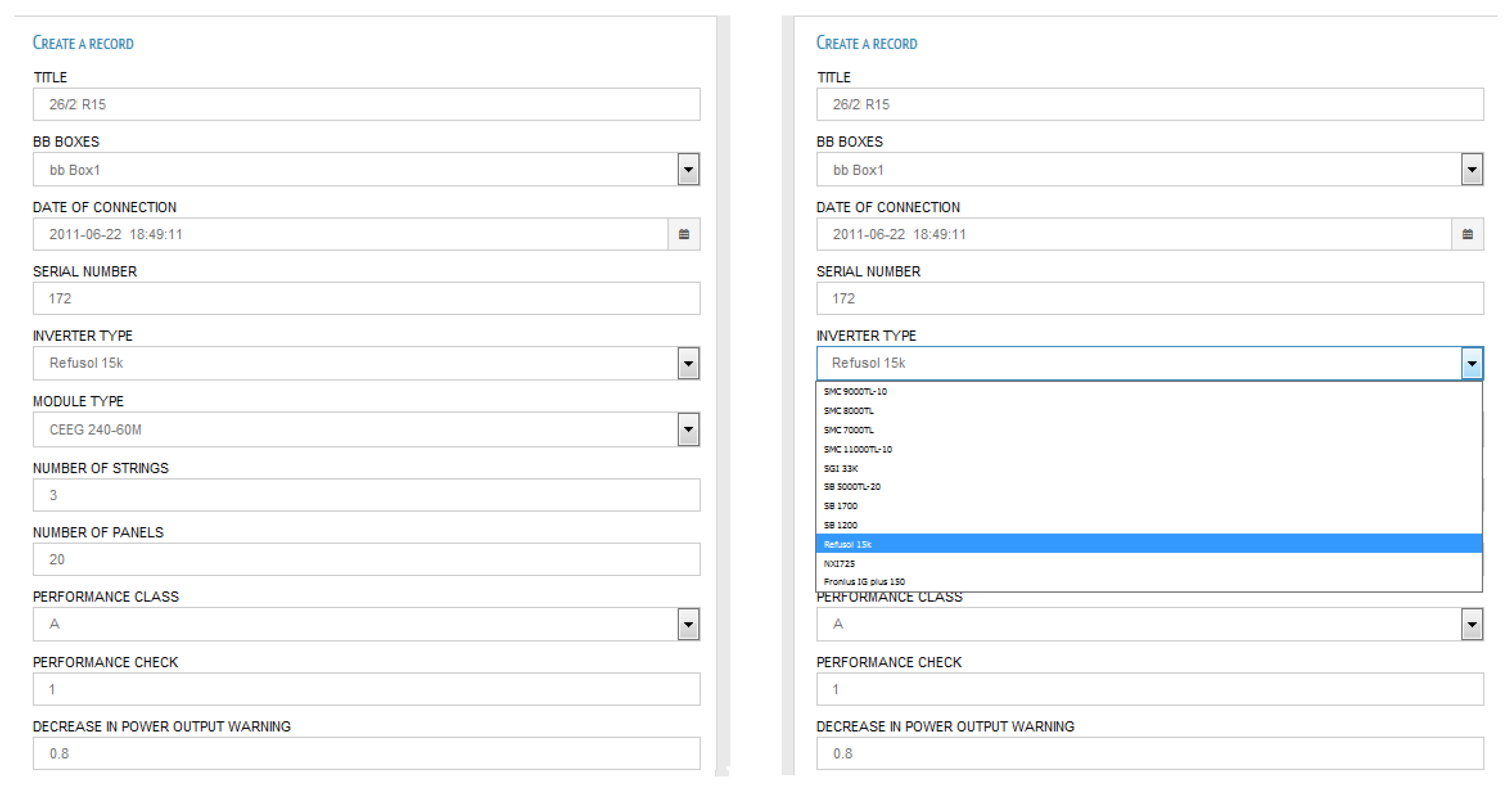Open right BB Boxes dropdown arrow
Image resolution: width=1512 pixels, height=789 pixels.
pos(1472,169)
